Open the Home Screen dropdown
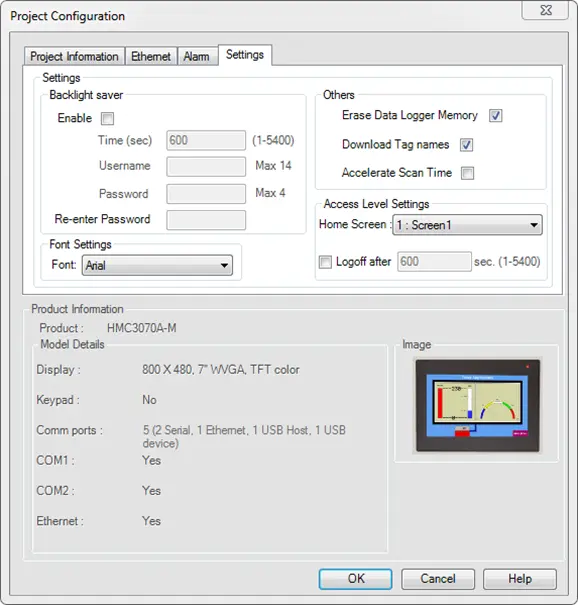This screenshot has height=605, width=578. [x=467, y=225]
